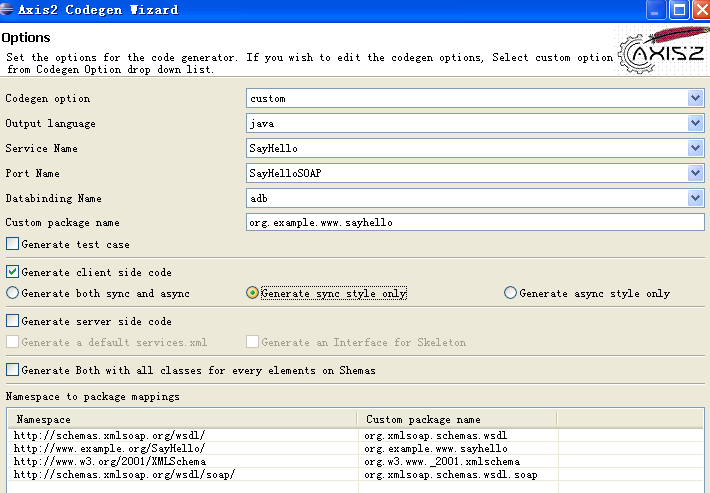Check Generate Both with all classes option

coord(12,370)
